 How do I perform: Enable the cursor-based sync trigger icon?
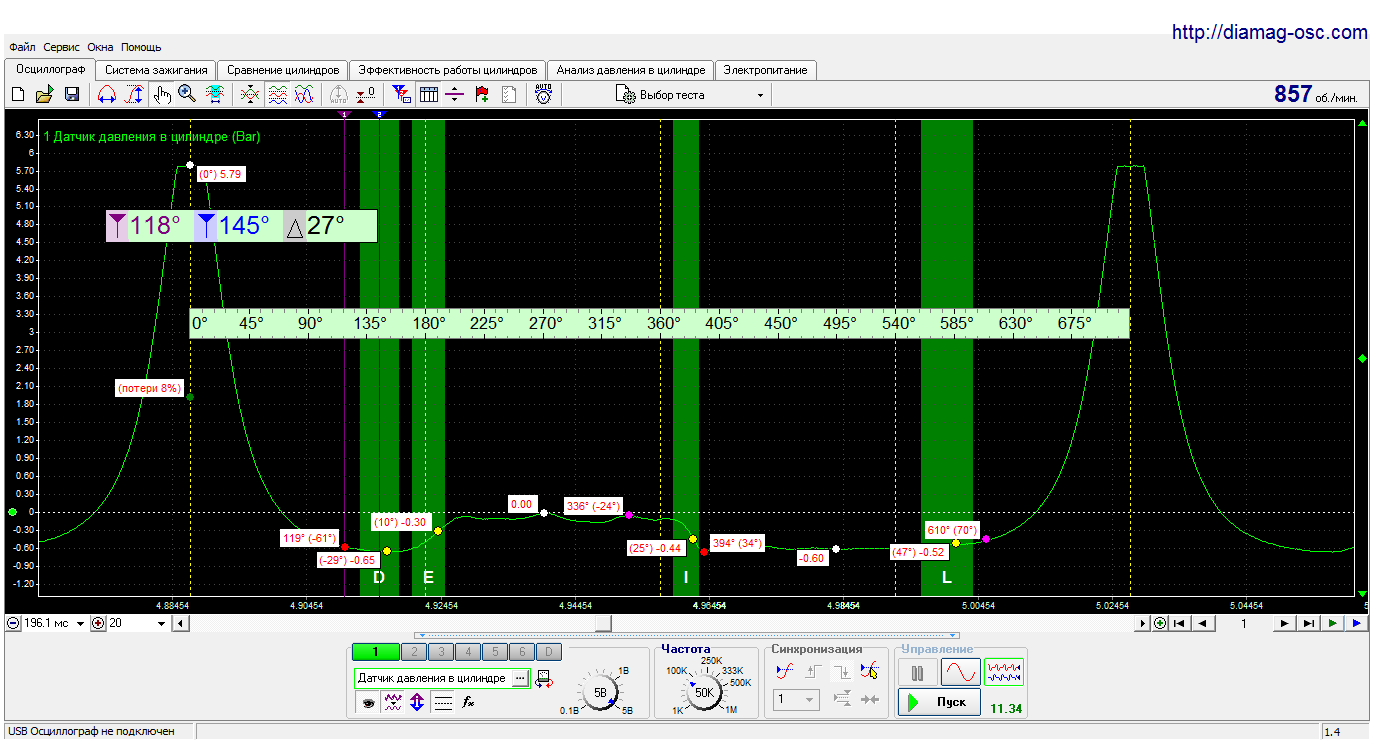(x=869, y=671)
